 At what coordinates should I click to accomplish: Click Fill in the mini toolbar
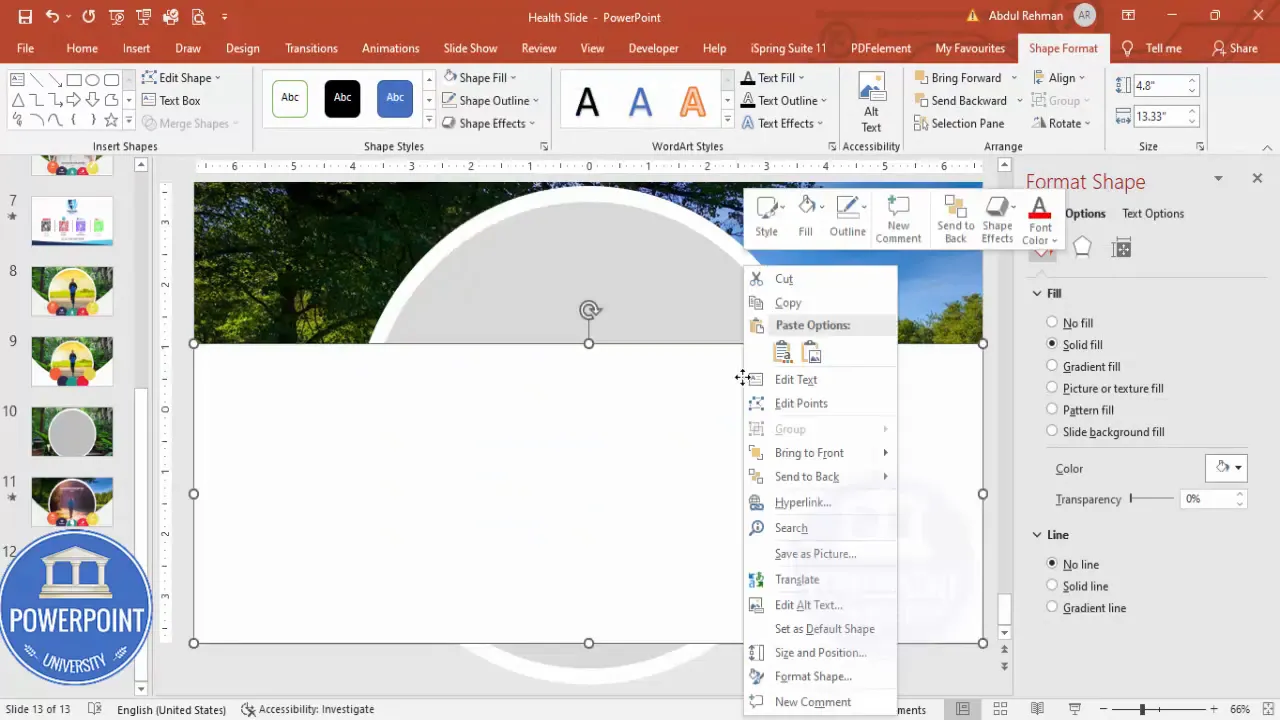[x=806, y=217]
